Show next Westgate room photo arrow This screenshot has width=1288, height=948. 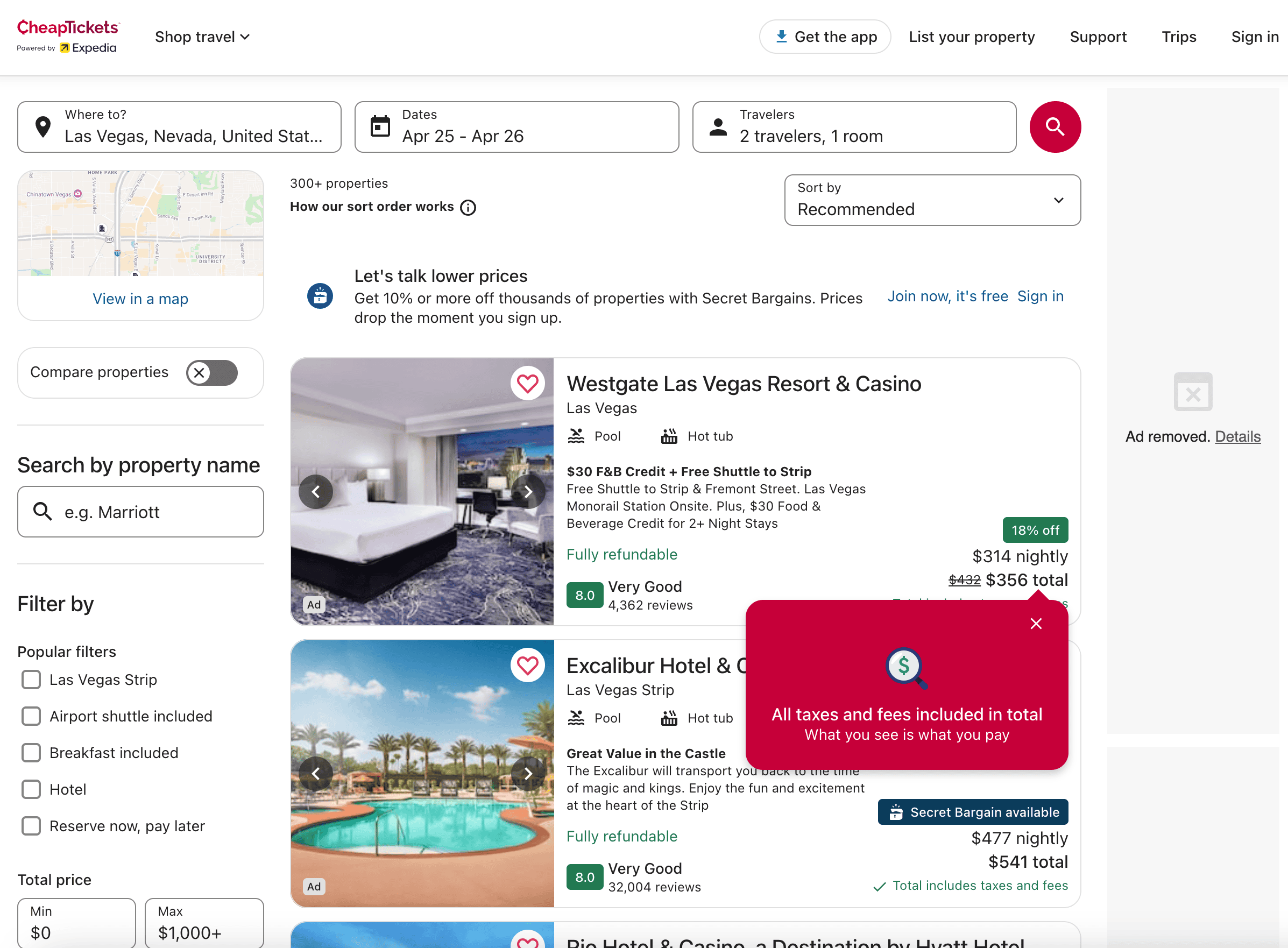tap(528, 492)
